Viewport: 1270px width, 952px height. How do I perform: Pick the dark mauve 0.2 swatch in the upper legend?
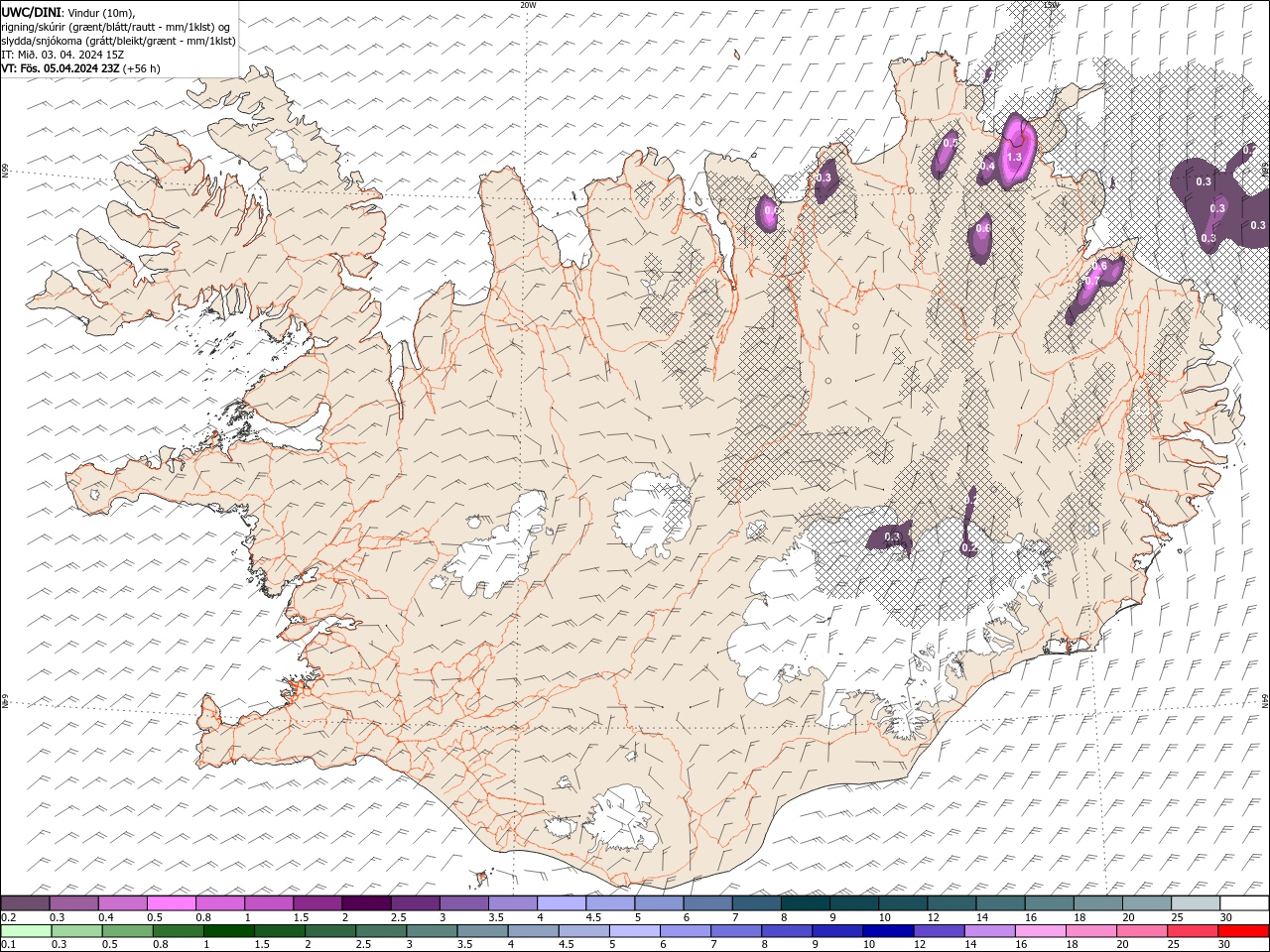[x=25, y=903]
